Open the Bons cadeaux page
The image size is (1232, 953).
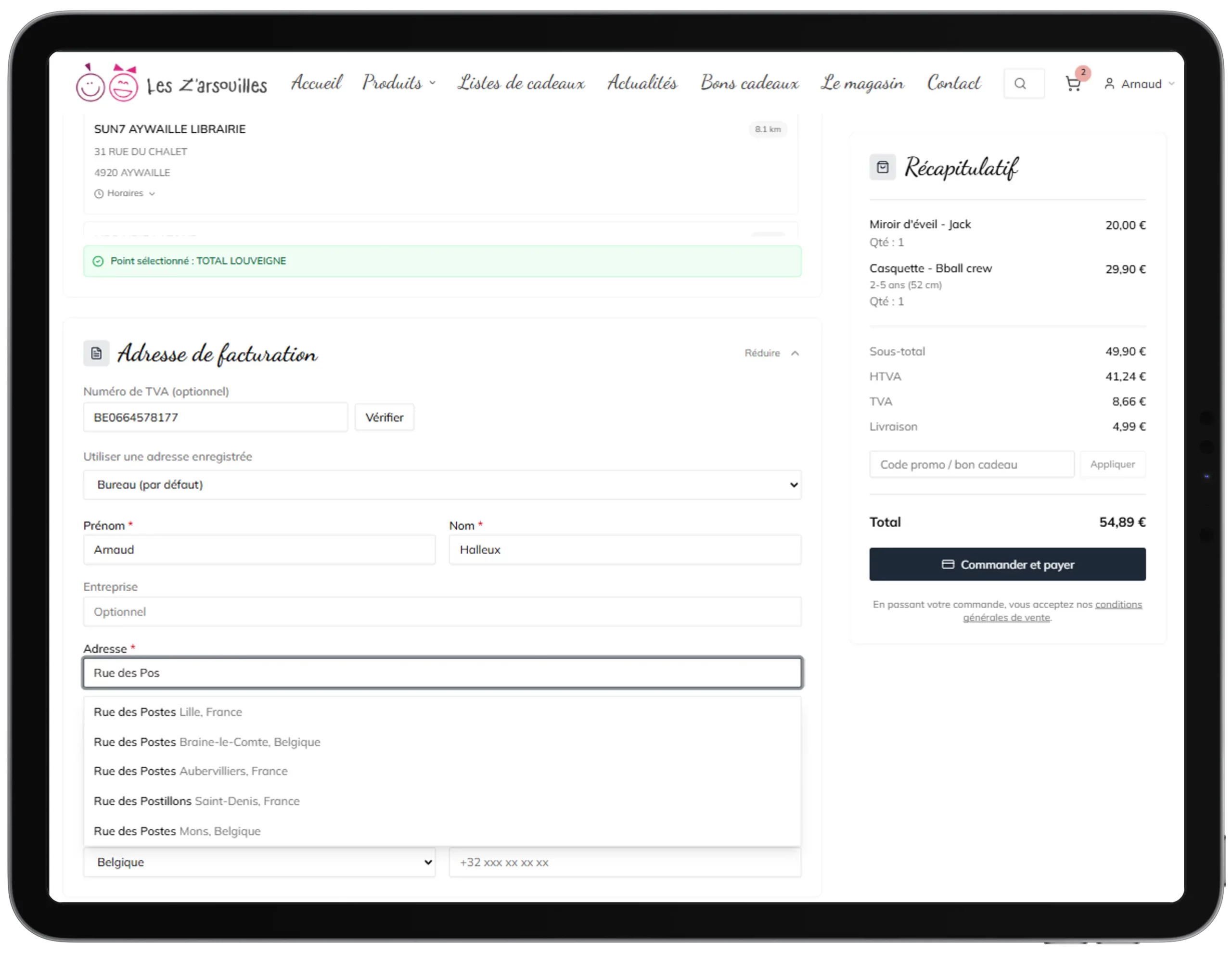[749, 83]
